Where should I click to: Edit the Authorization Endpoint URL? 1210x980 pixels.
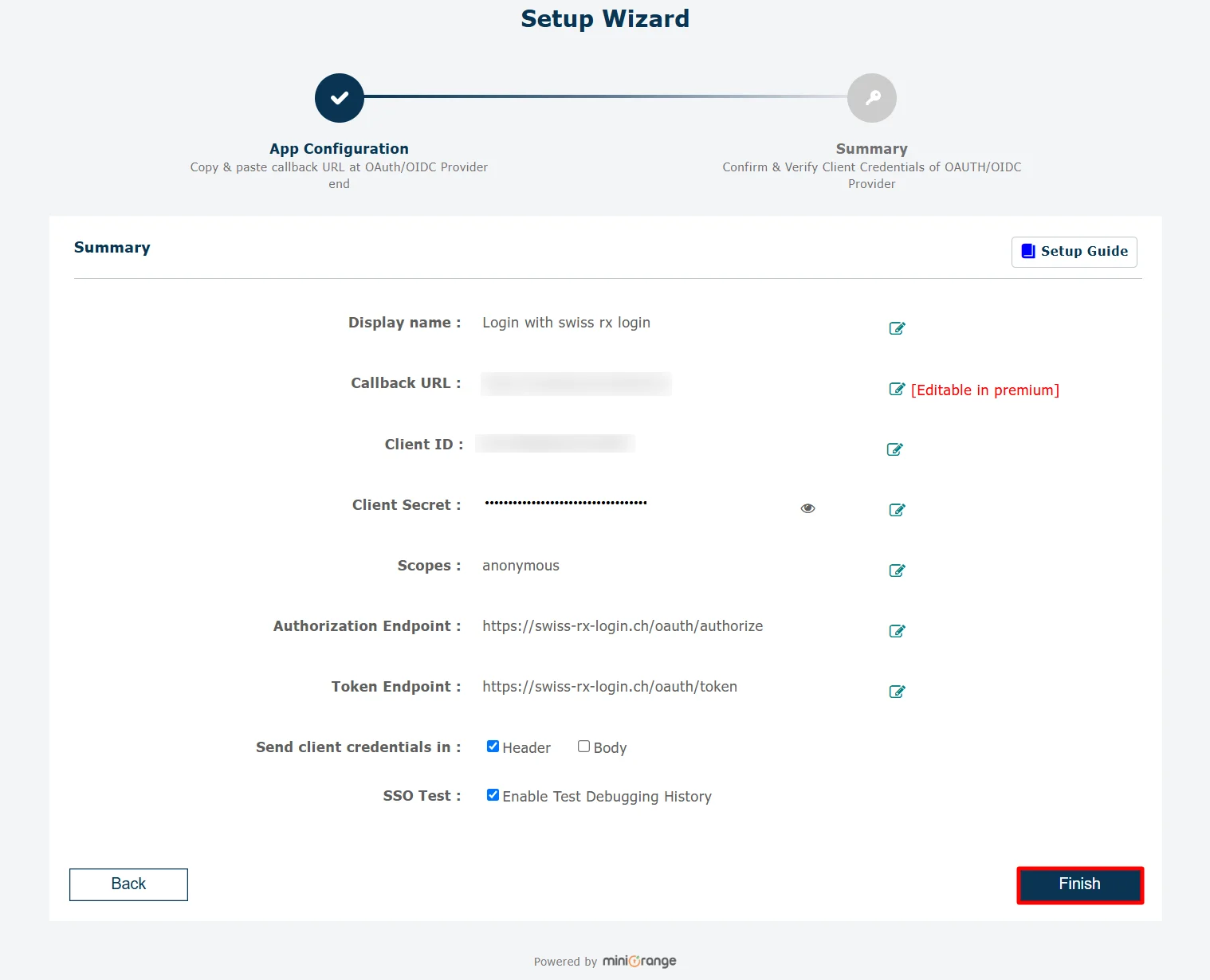[x=897, y=631]
